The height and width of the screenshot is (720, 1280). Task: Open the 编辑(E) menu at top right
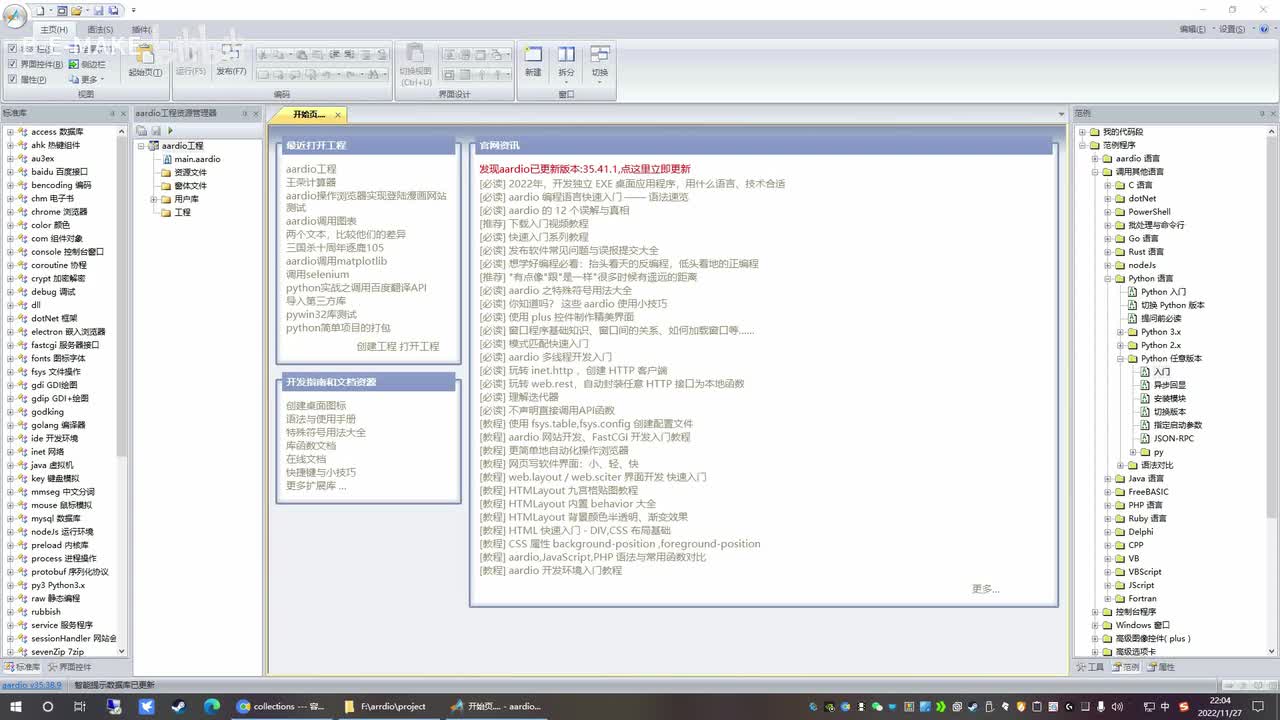pyautogui.click(x=1192, y=29)
